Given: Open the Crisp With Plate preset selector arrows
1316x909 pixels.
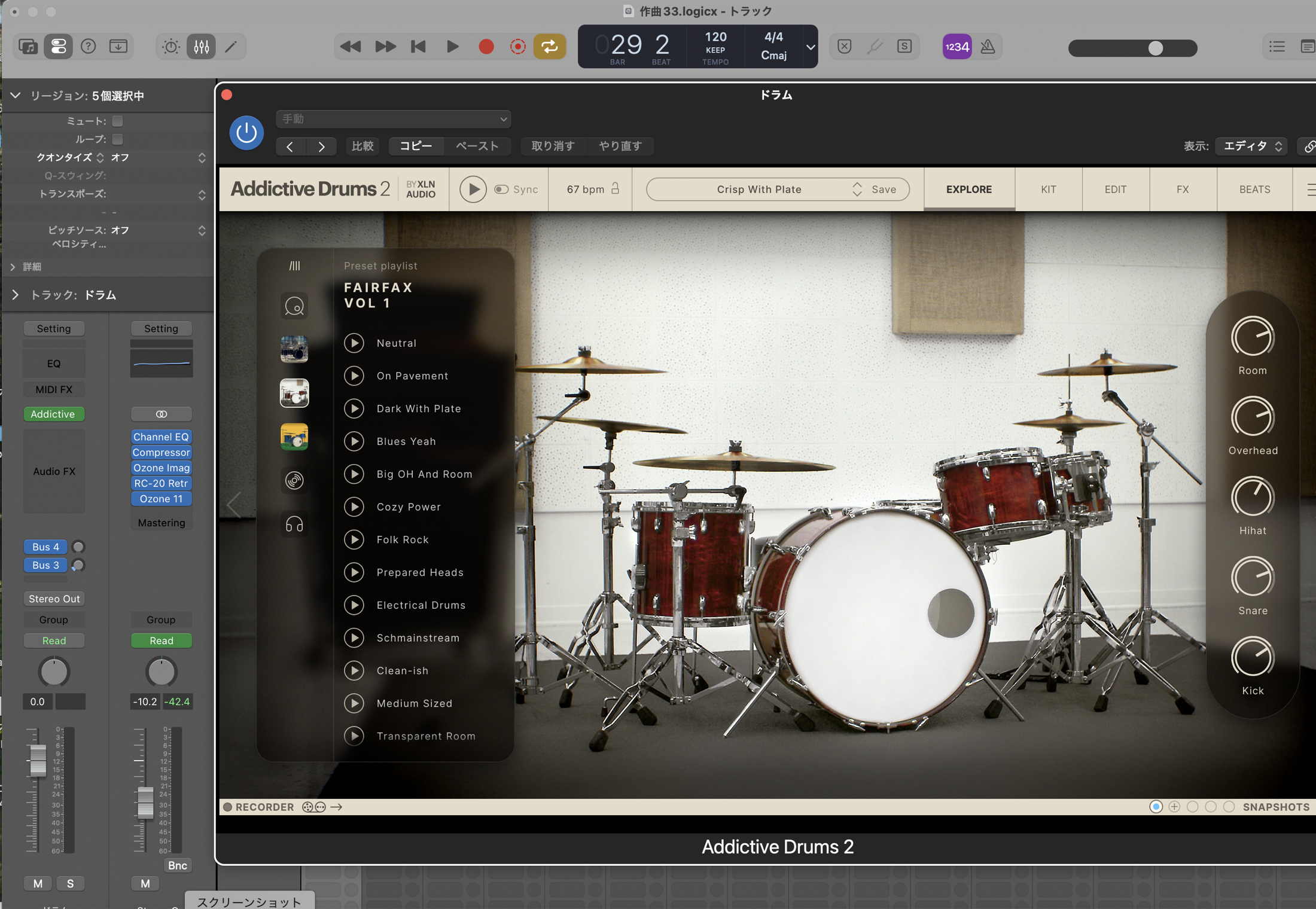Looking at the screenshot, I should tap(857, 190).
